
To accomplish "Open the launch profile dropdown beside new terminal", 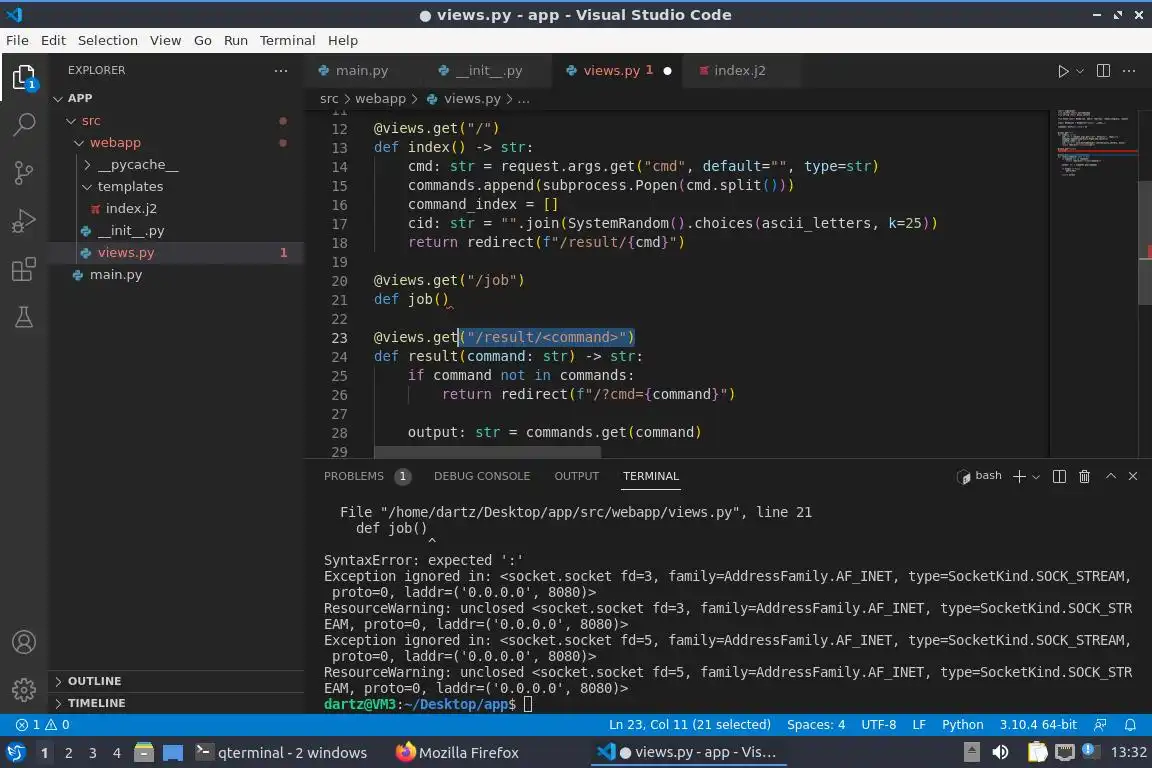I will click(1036, 477).
